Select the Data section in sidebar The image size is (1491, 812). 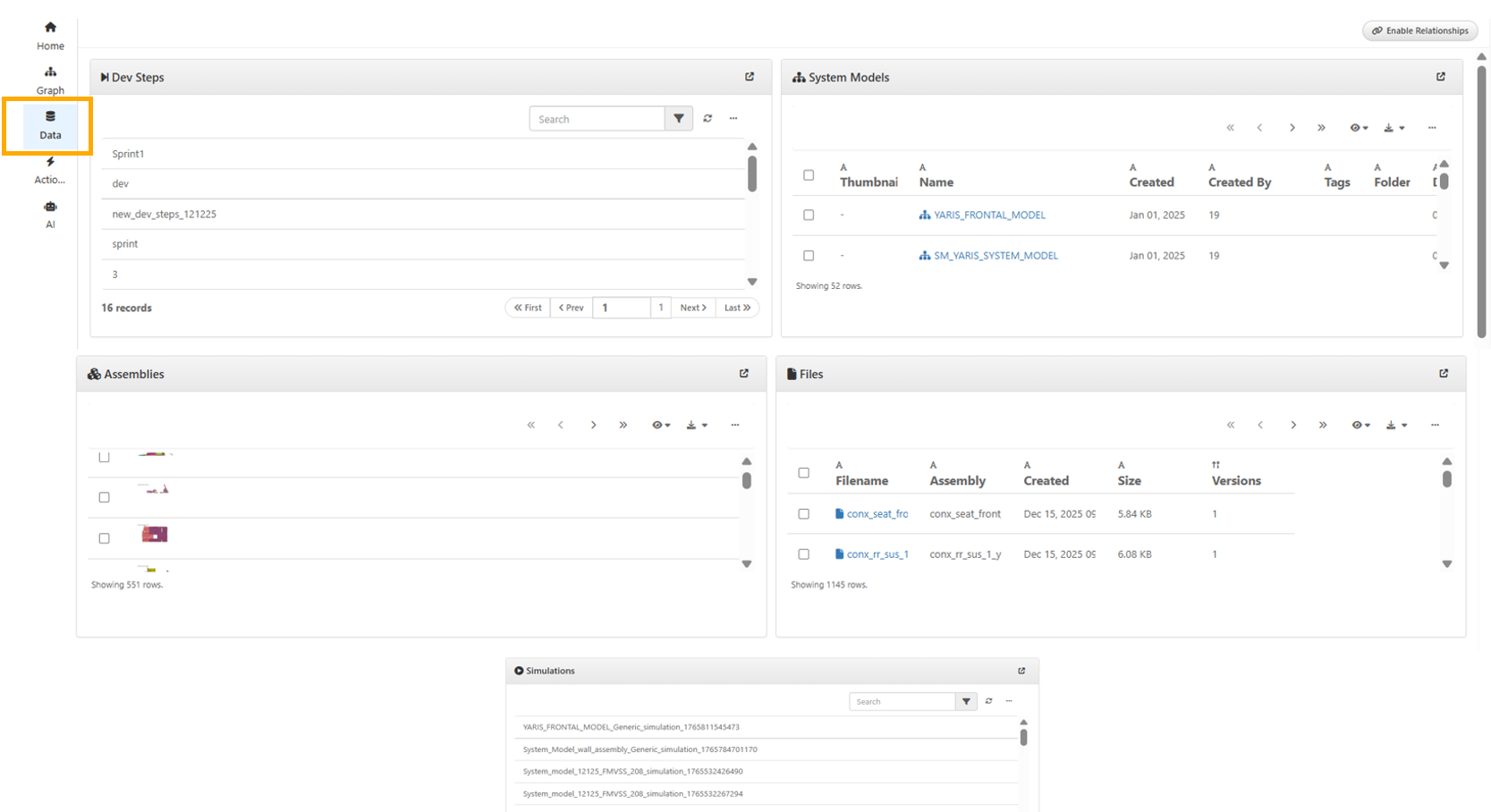coord(50,124)
